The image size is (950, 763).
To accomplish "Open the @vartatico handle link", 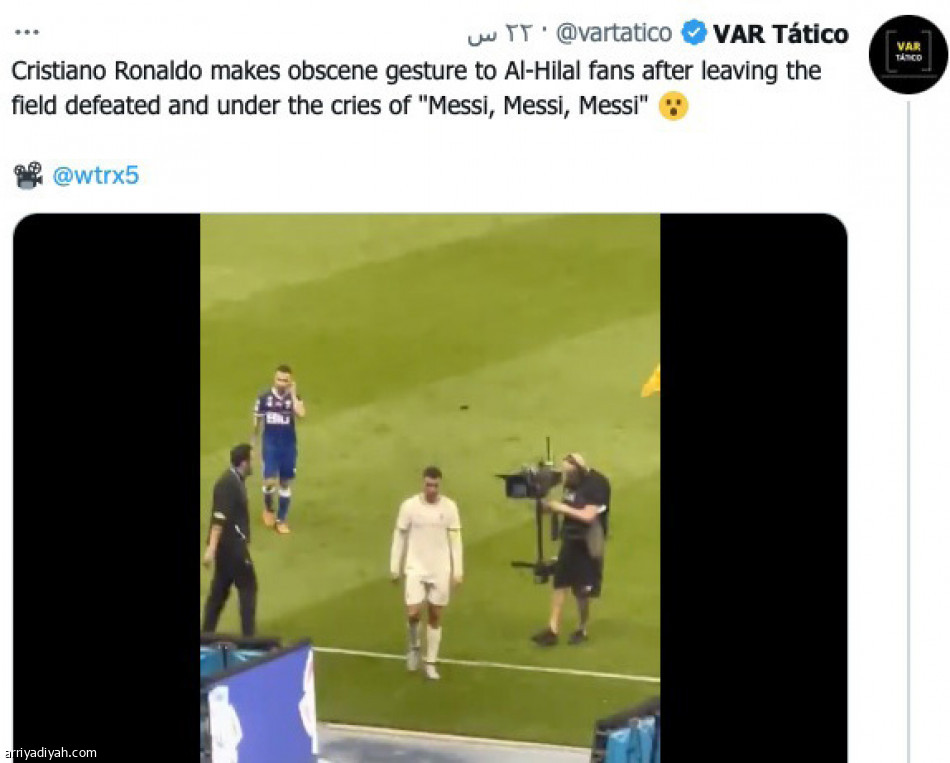I will [614, 33].
